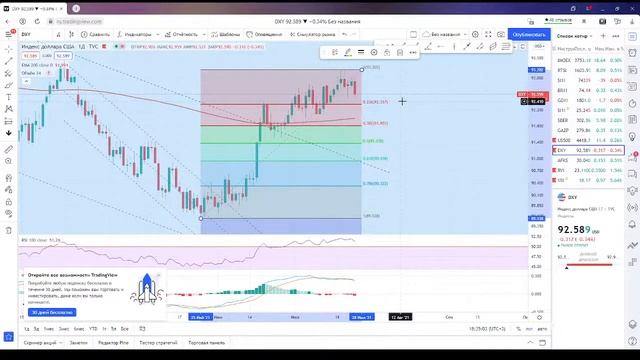Collapse the legend with small chevron button

point(26,82)
